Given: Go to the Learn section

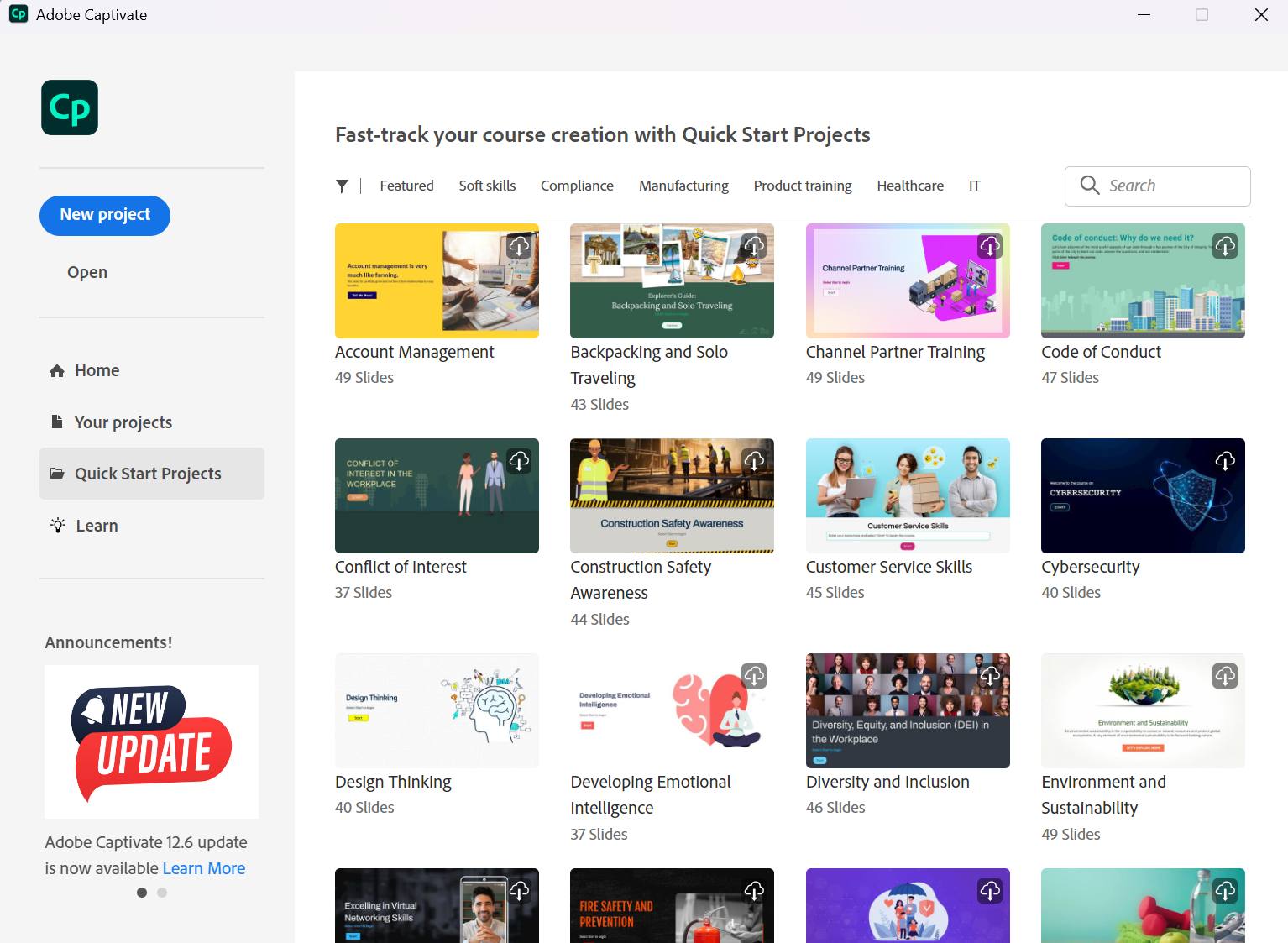Looking at the screenshot, I should [97, 526].
